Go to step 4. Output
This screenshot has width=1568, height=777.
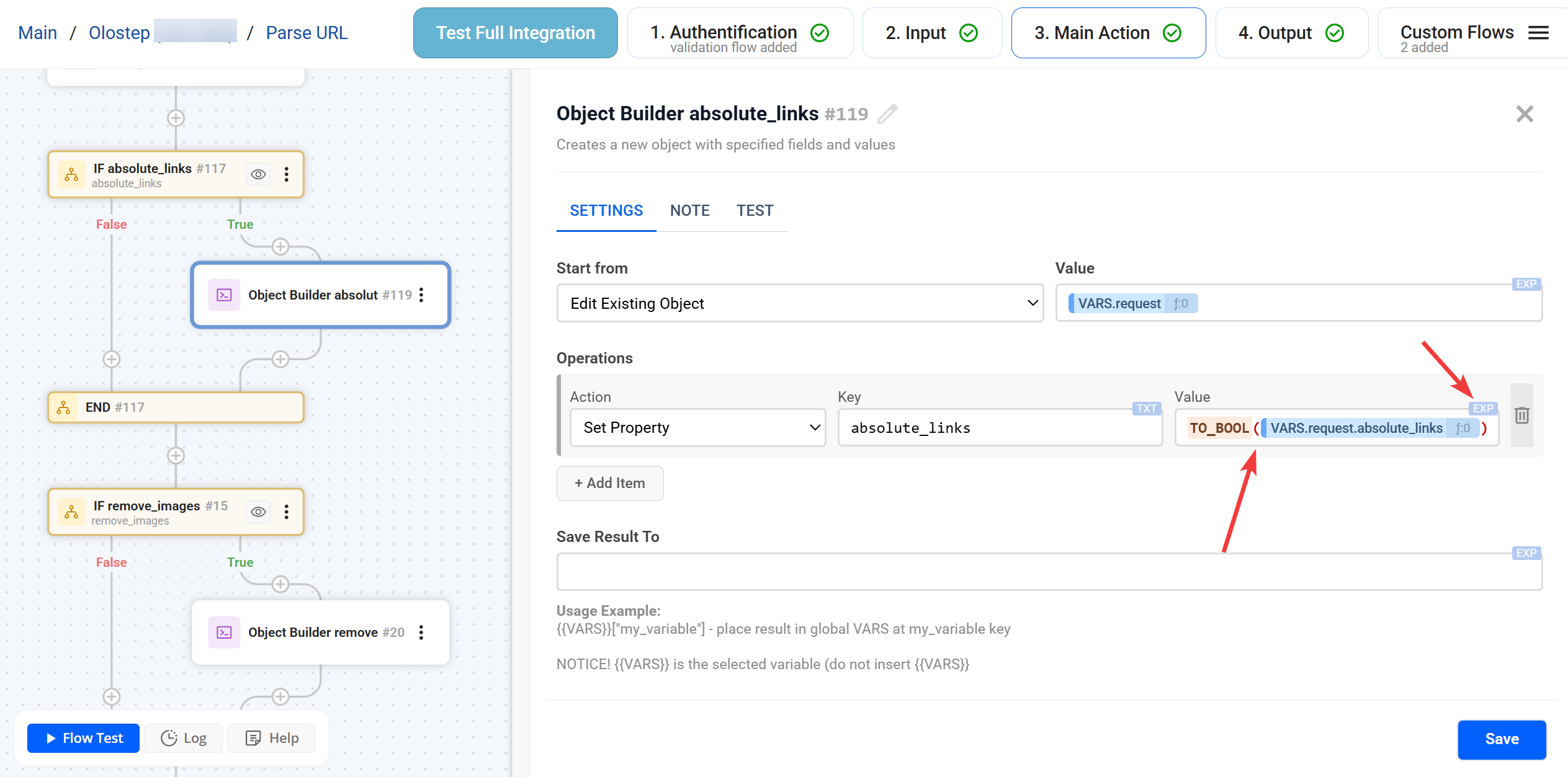(1291, 33)
